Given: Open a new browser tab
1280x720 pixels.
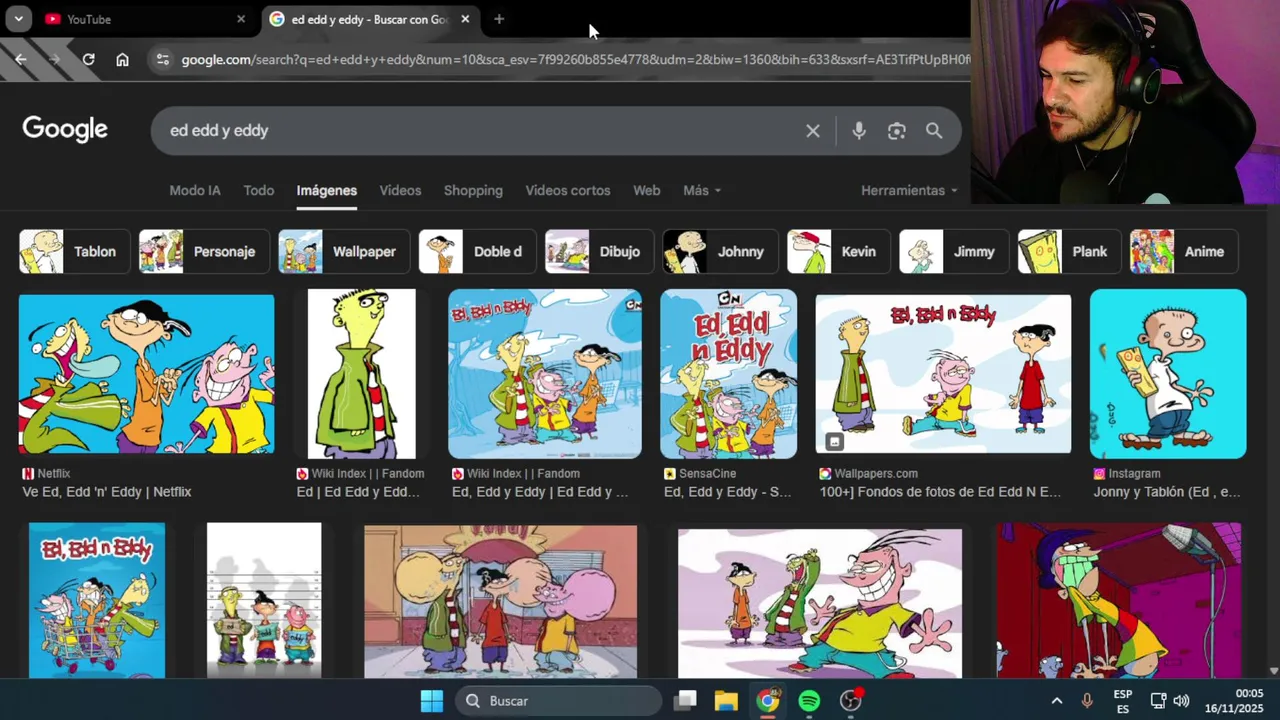Looking at the screenshot, I should tap(499, 19).
